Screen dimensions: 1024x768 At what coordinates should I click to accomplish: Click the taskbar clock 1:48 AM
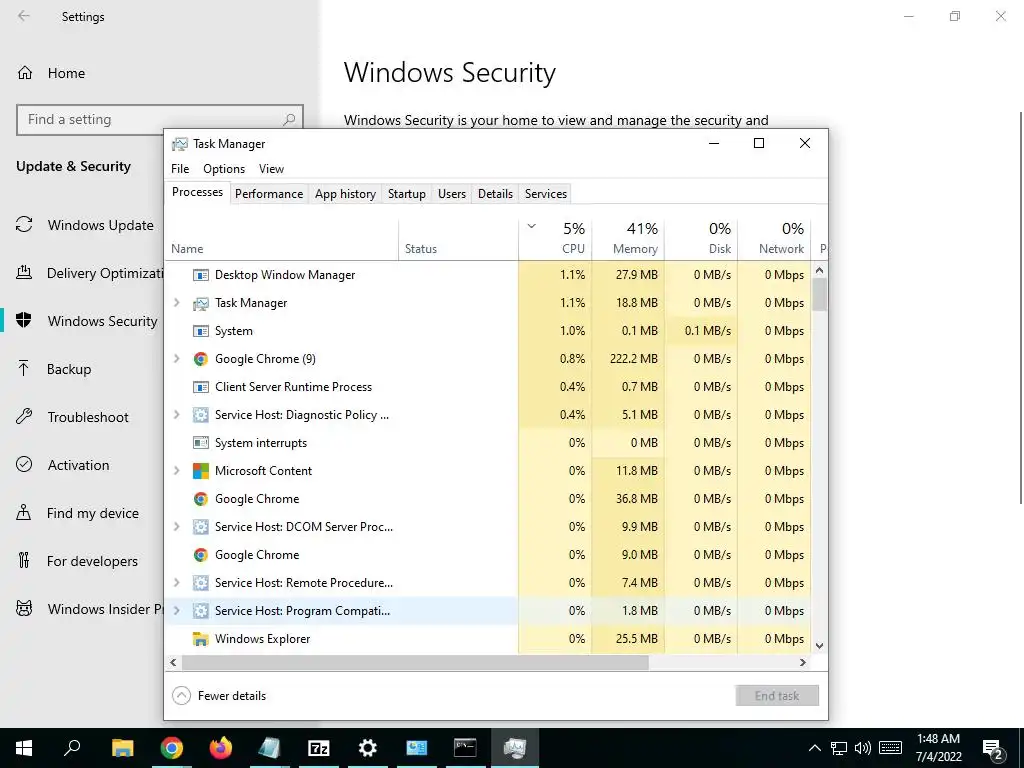938,739
